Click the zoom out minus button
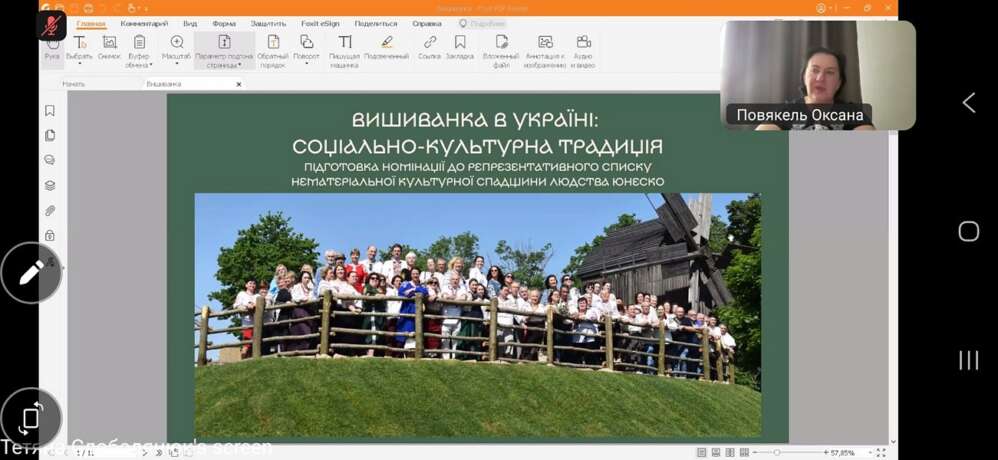This screenshot has height=460, width=998. (756, 452)
